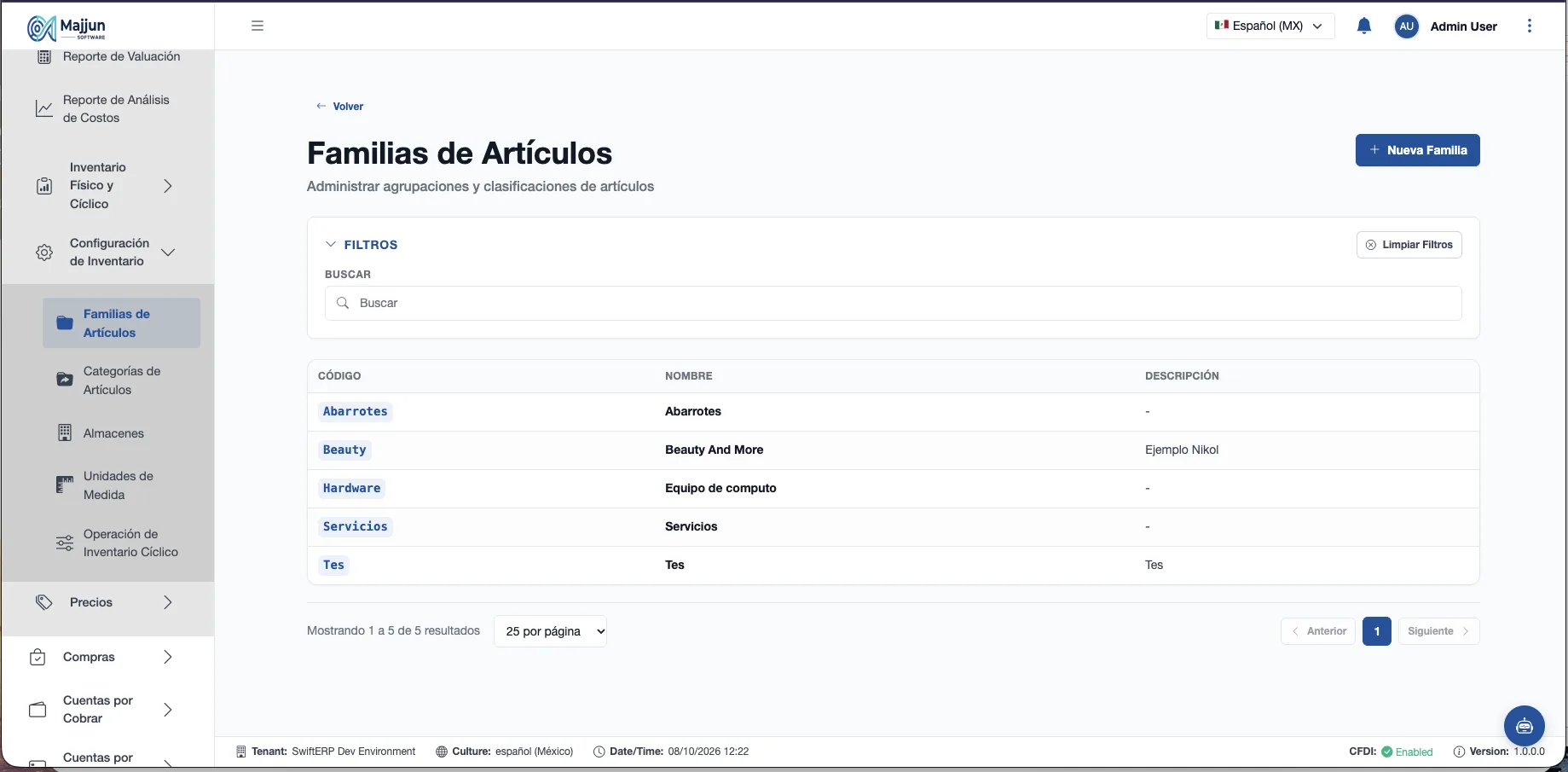The height and width of the screenshot is (772, 1568).
Task: Click the Unidades de Medida ruler icon
Action: [65, 485]
